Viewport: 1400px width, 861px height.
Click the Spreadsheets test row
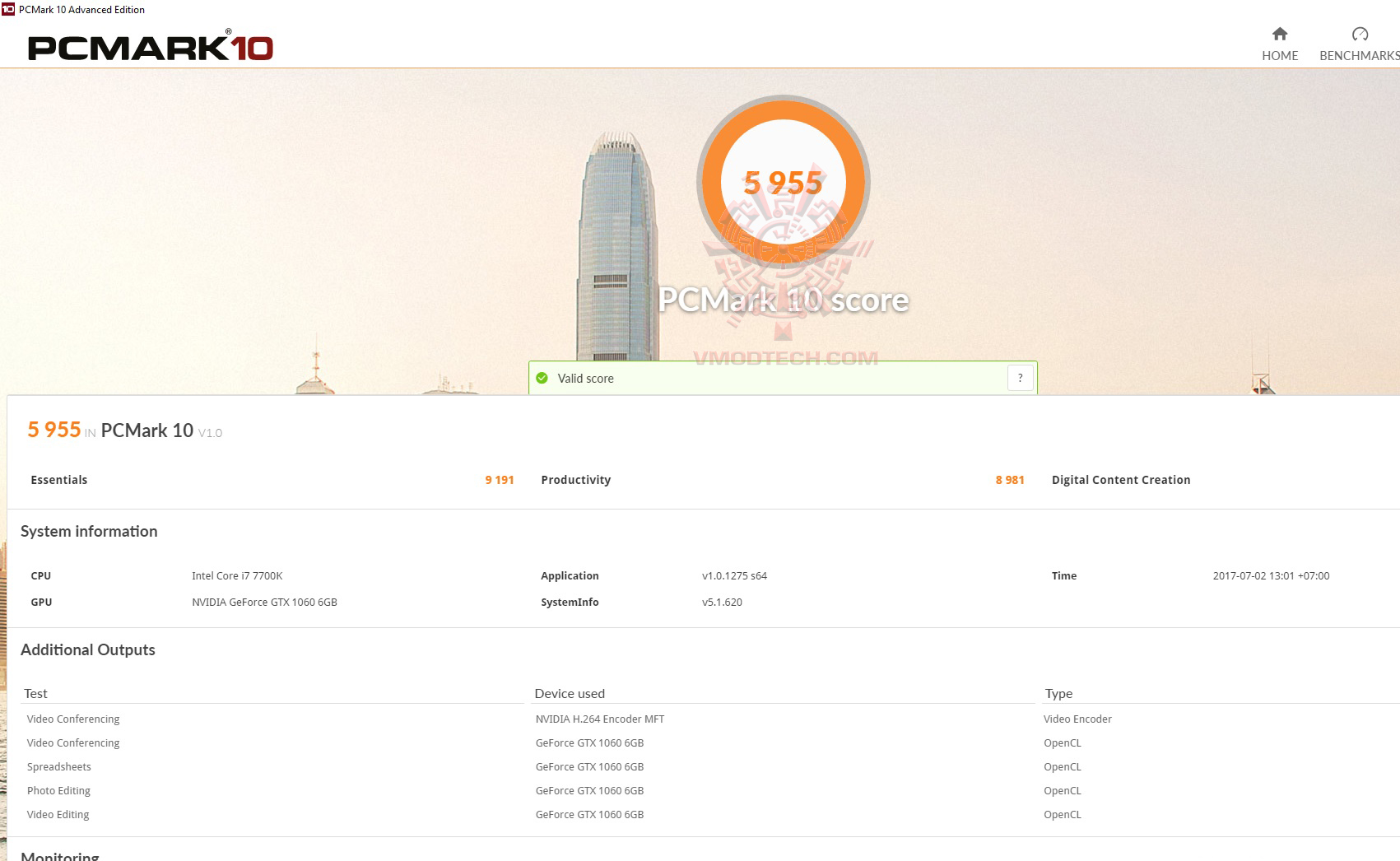tap(59, 767)
